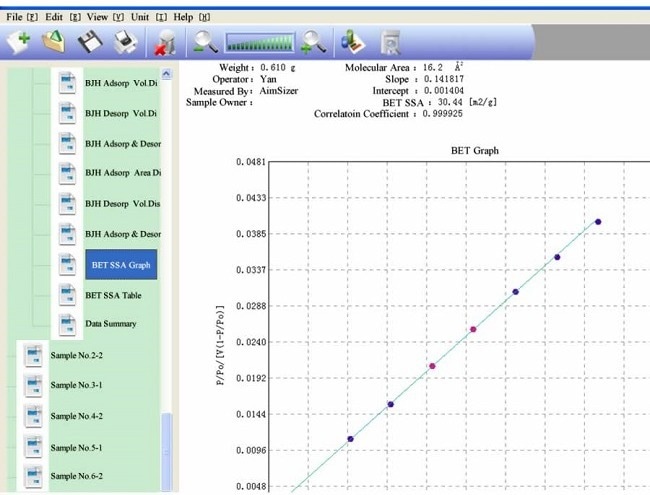Select Sample No.4-2 in the tree

pyautogui.click(x=76, y=416)
